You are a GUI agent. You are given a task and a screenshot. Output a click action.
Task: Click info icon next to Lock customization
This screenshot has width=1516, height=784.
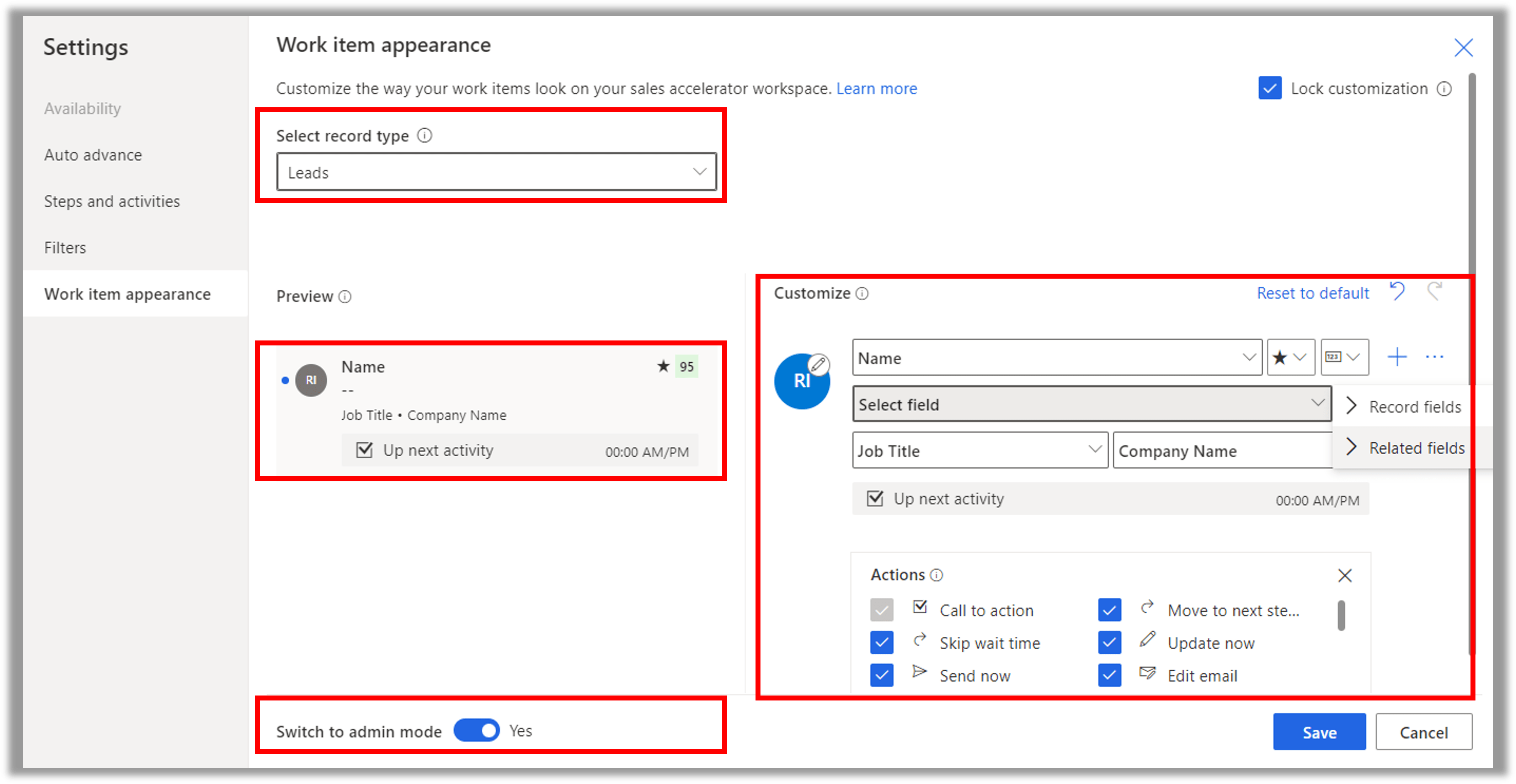1444,89
